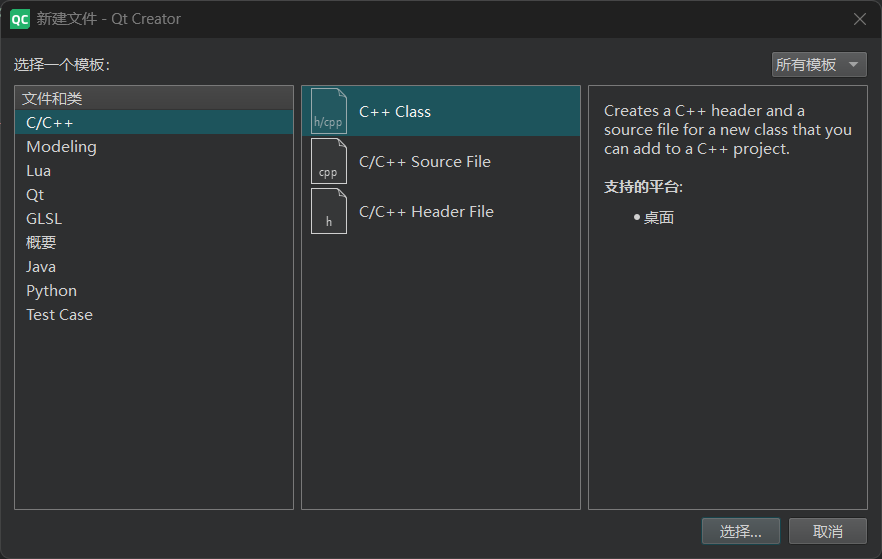Click the Qt Creator logo in title bar
This screenshot has width=882, height=559.
click(x=20, y=19)
